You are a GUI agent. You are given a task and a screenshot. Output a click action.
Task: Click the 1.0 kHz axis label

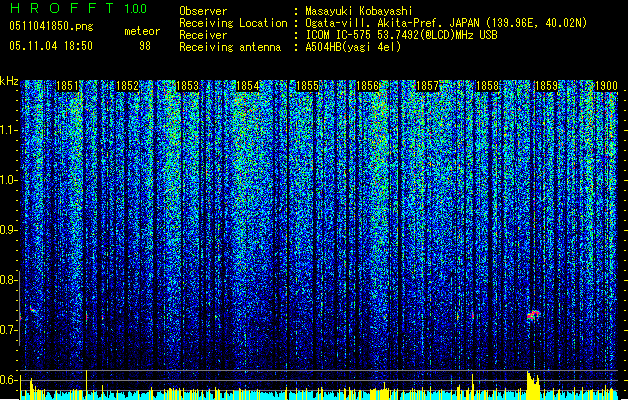(9, 180)
